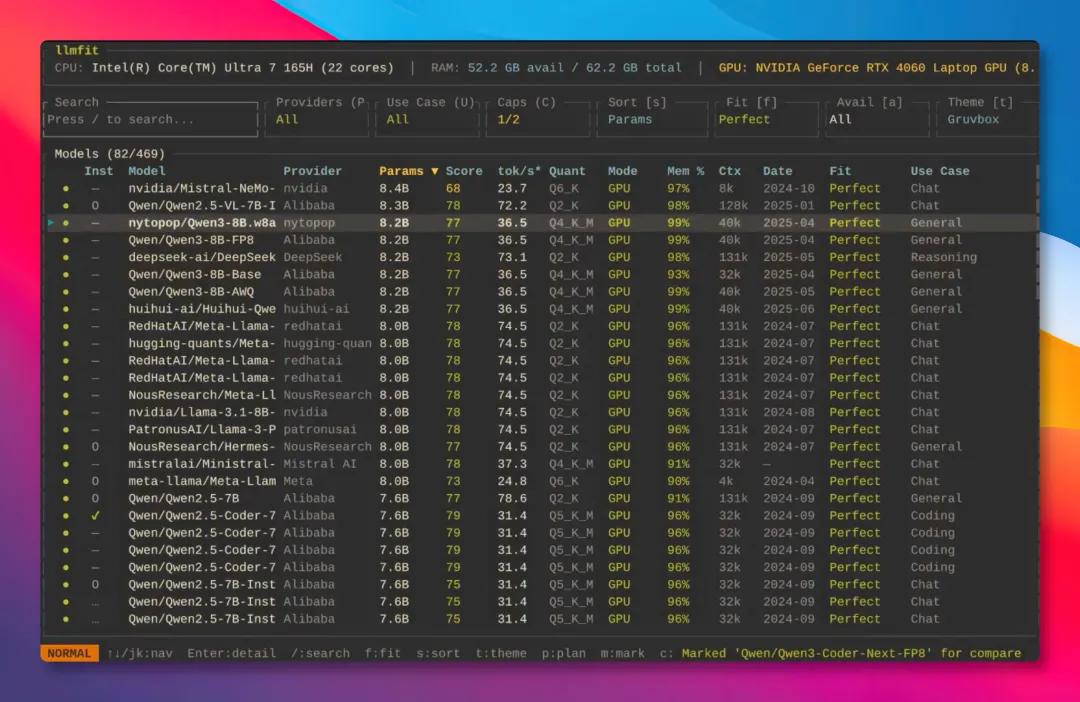Select the nvidia/Mistral-NeMo- model row
The height and width of the screenshot is (702, 1080).
click(x=541, y=188)
